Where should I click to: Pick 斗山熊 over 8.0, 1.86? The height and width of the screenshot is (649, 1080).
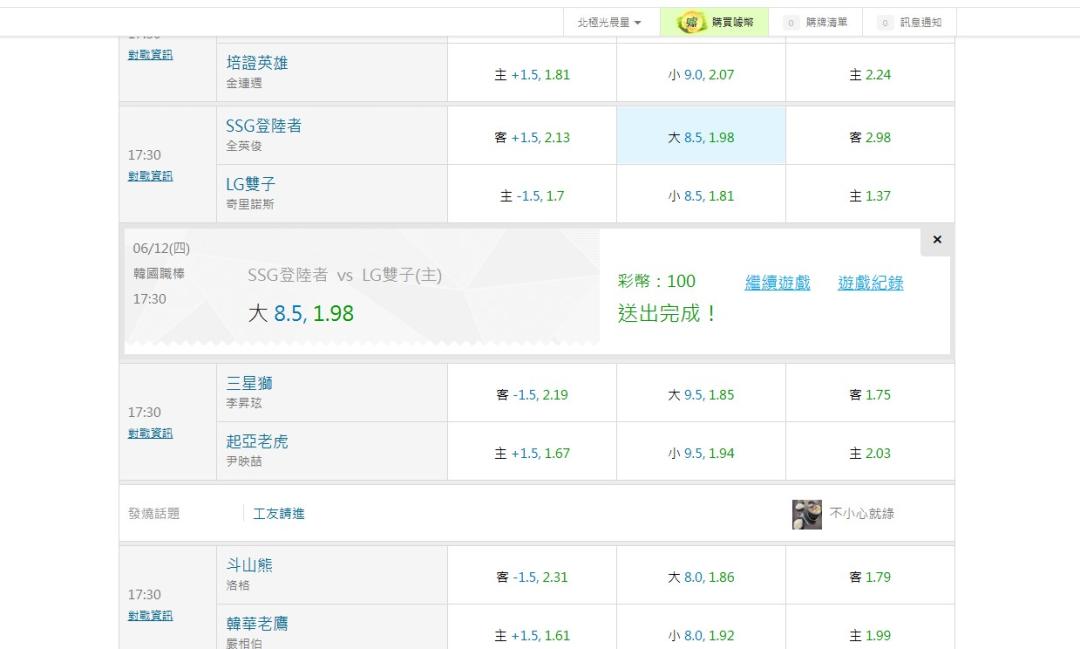point(700,577)
